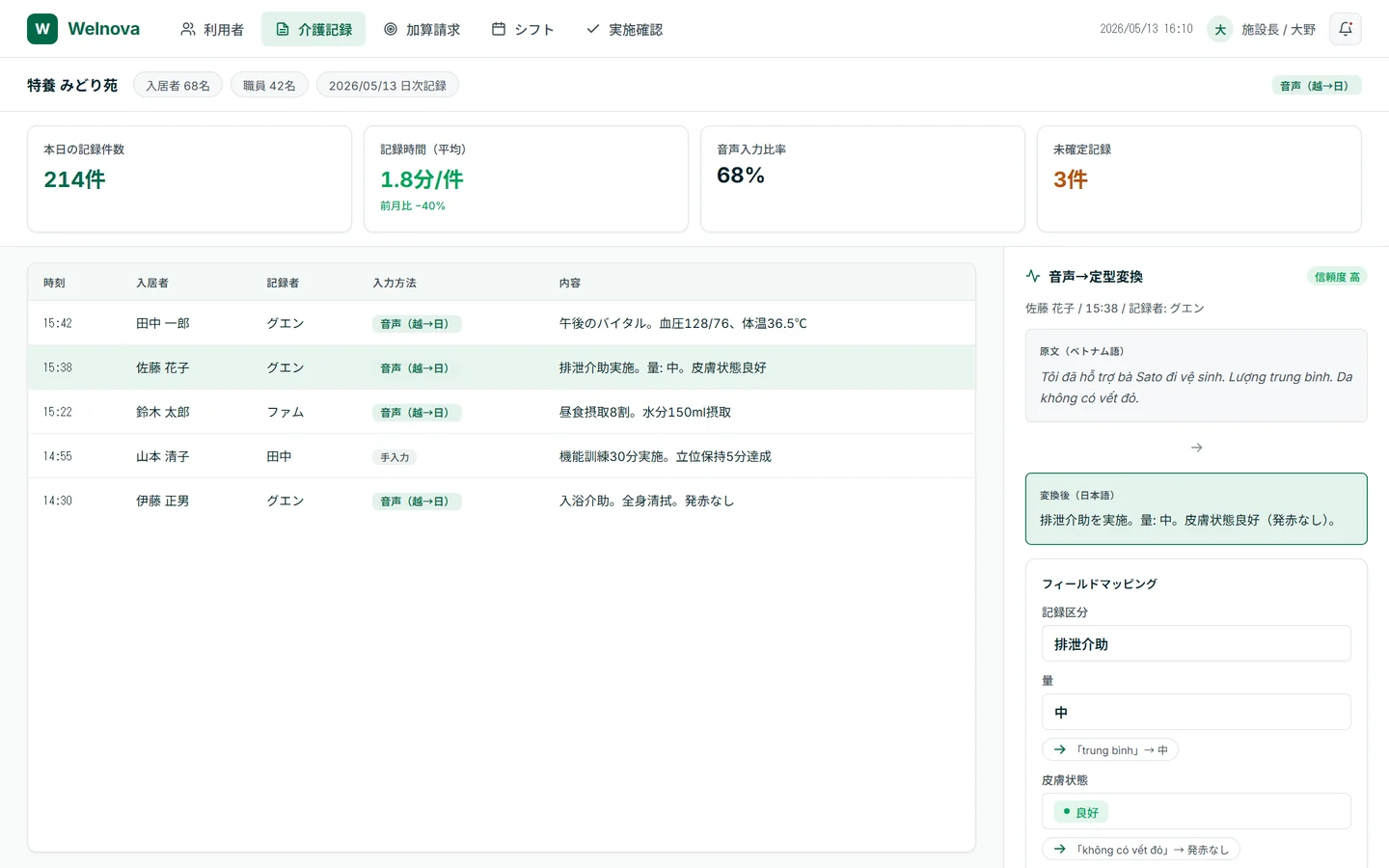Click 音声 badge in 15:42 row
The height and width of the screenshot is (868, 1389).
click(417, 324)
